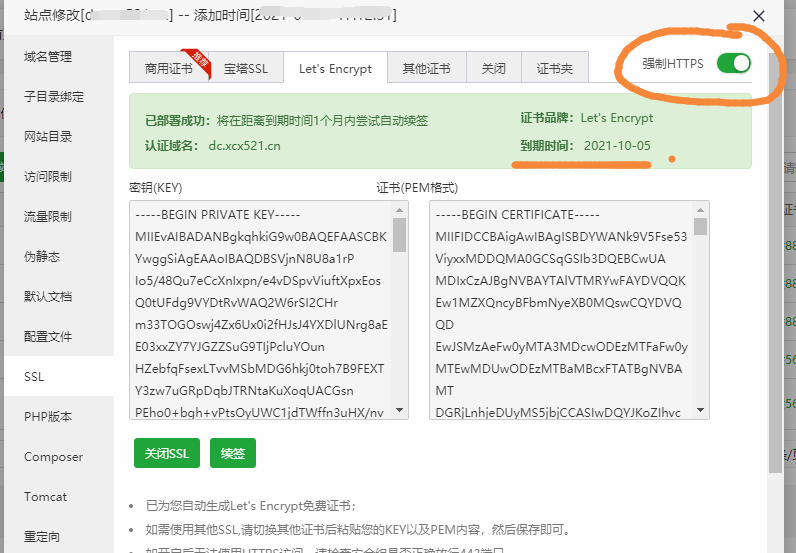Image resolution: width=796 pixels, height=553 pixels.
Task: Toggle the 强制HTTPS switch
Action: point(734,63)
